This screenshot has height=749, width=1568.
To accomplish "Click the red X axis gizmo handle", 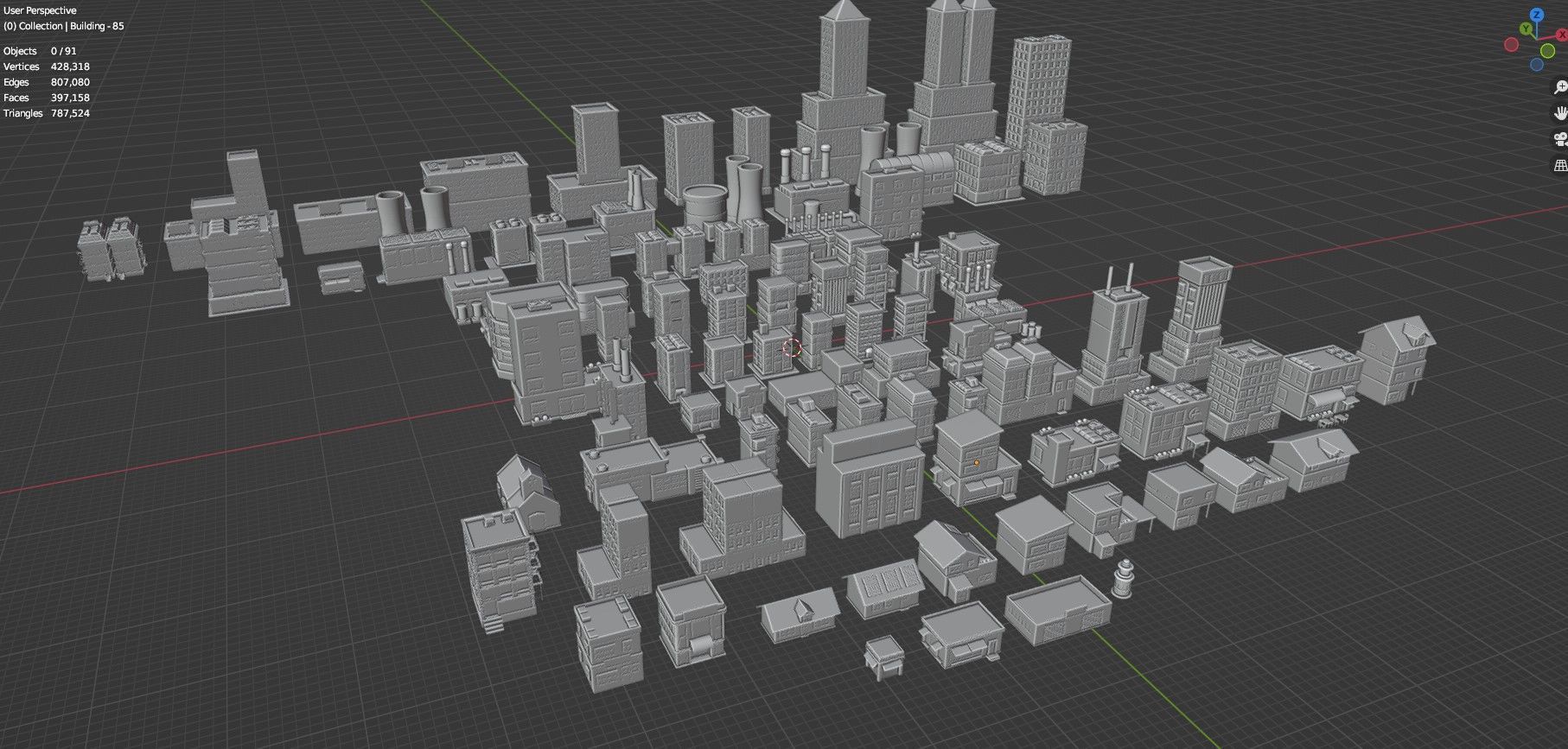I will click(1562, 35).
